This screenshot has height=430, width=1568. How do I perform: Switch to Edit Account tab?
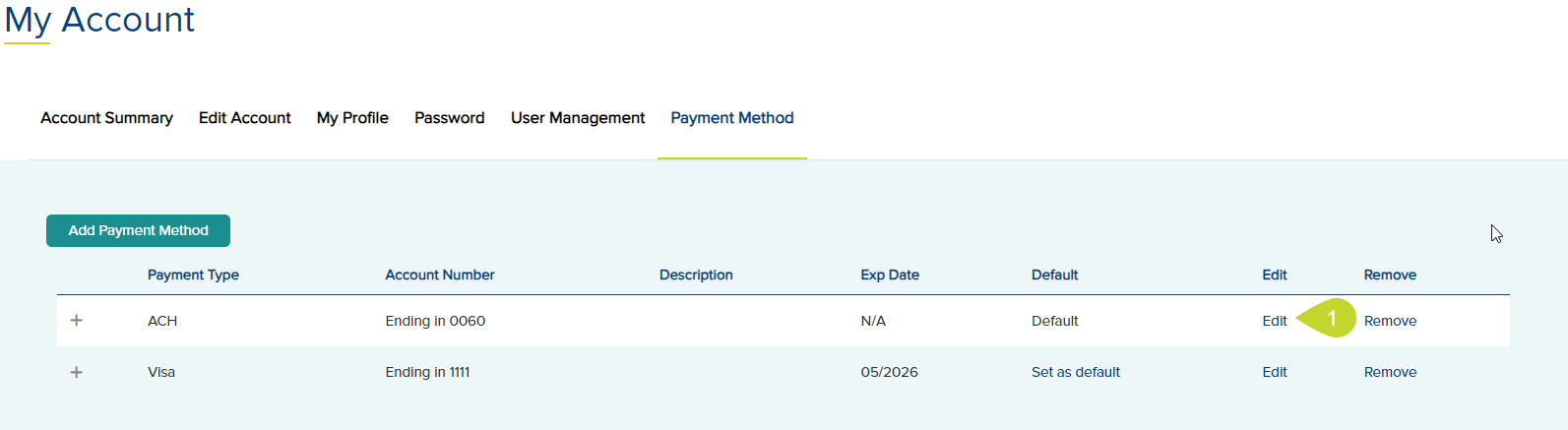coord(245,118)
